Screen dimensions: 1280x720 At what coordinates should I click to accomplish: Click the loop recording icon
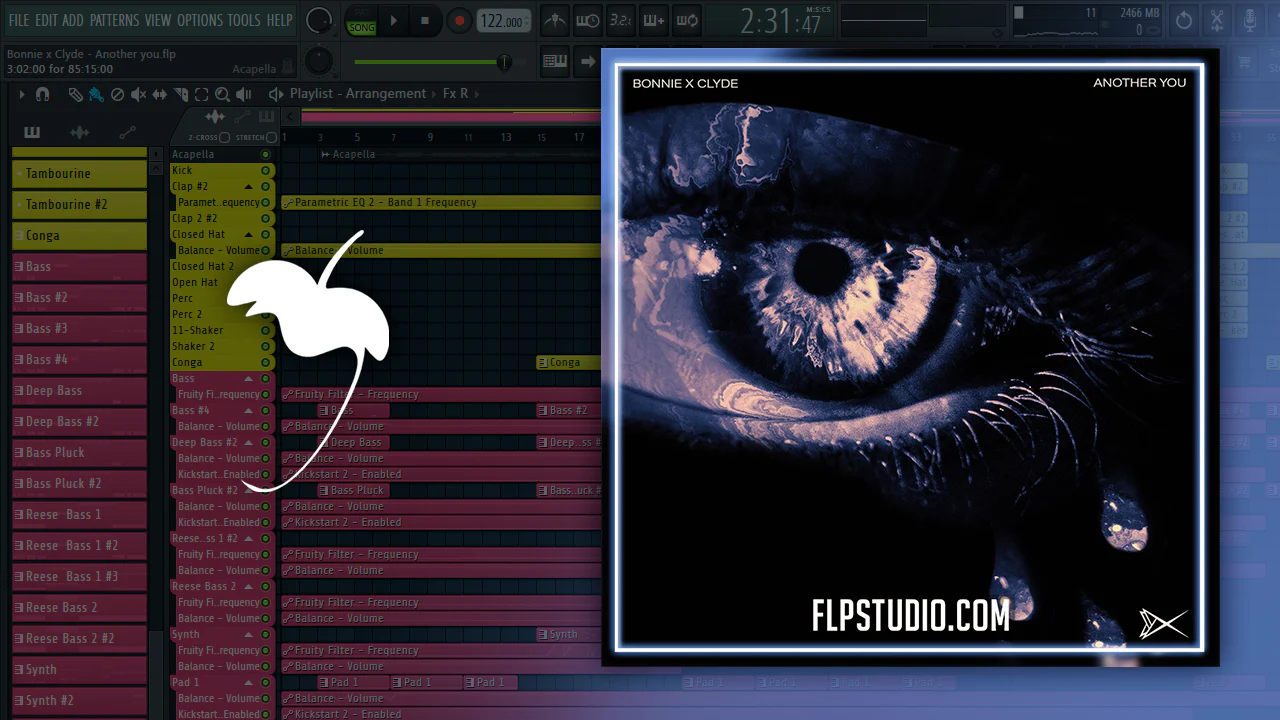click(x=687, y=20)
